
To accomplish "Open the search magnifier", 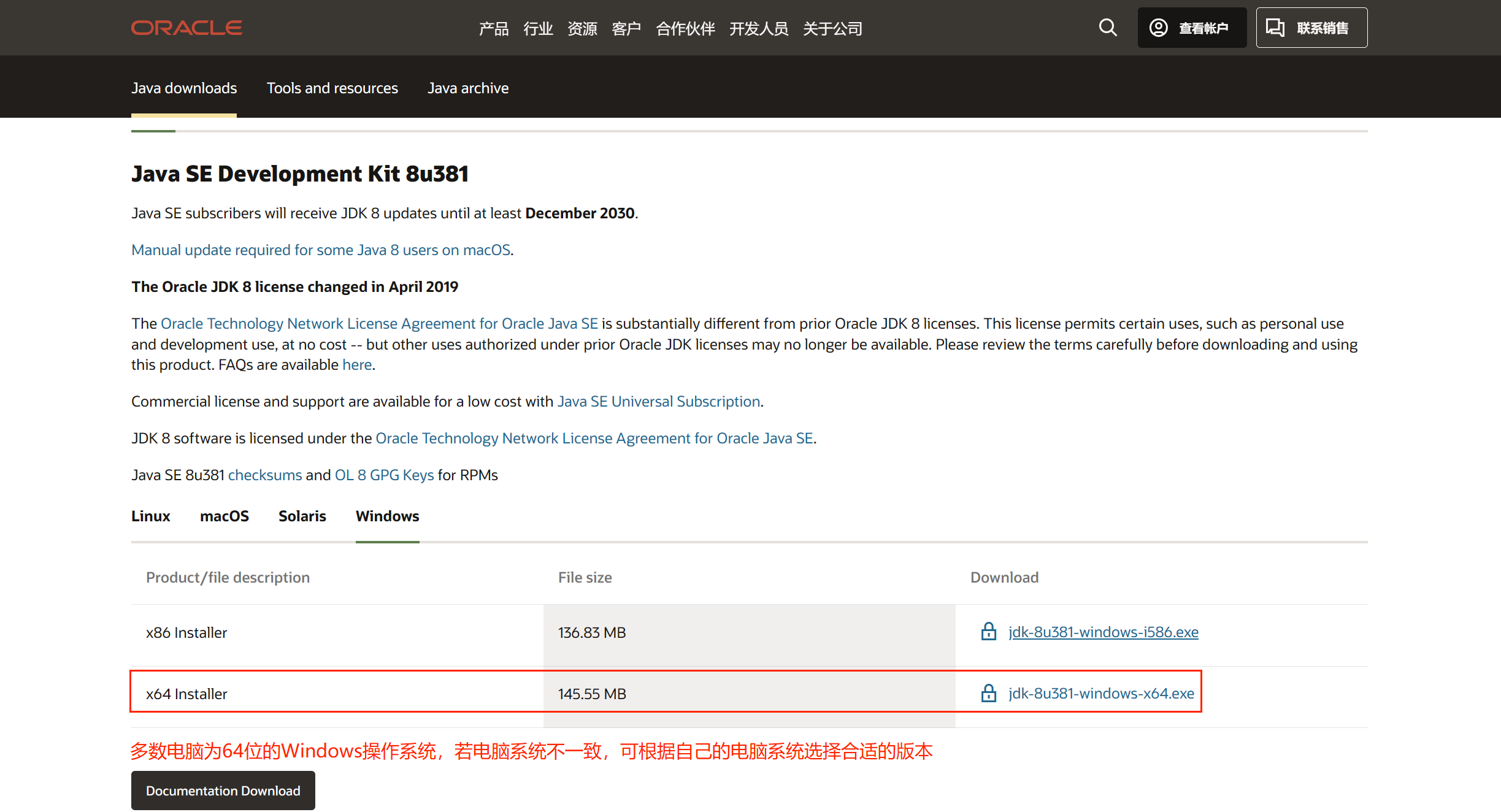I will tap(1107, 28).
